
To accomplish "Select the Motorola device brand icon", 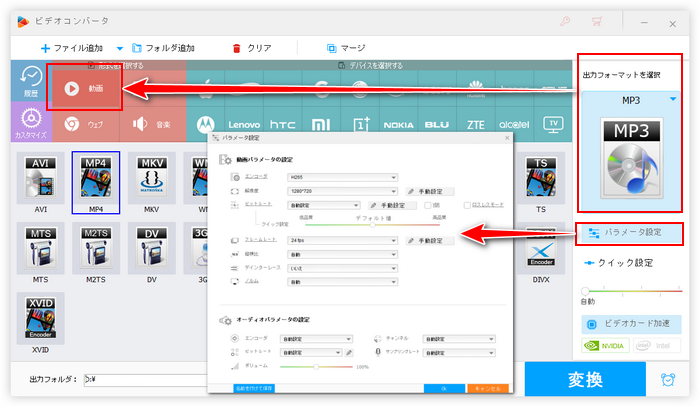I will (206, 124).
